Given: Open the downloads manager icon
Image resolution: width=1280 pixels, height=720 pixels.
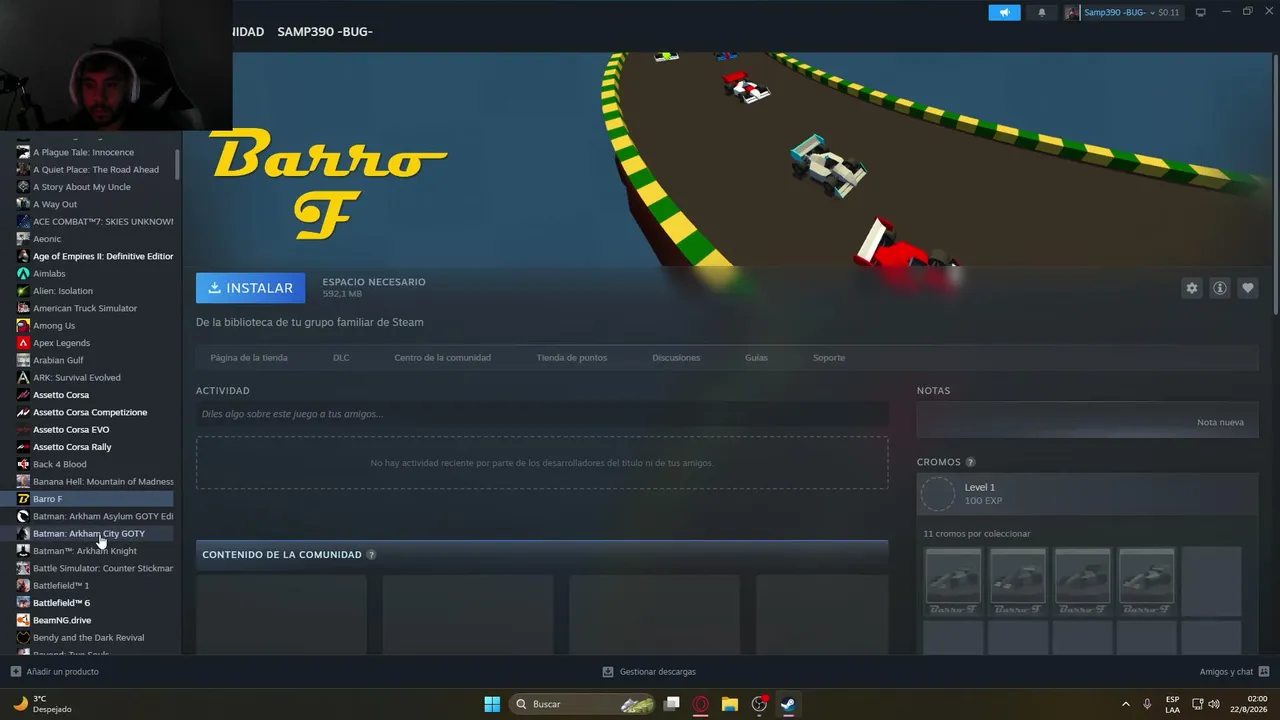Looking at the screenshot, I should [608, 672].
